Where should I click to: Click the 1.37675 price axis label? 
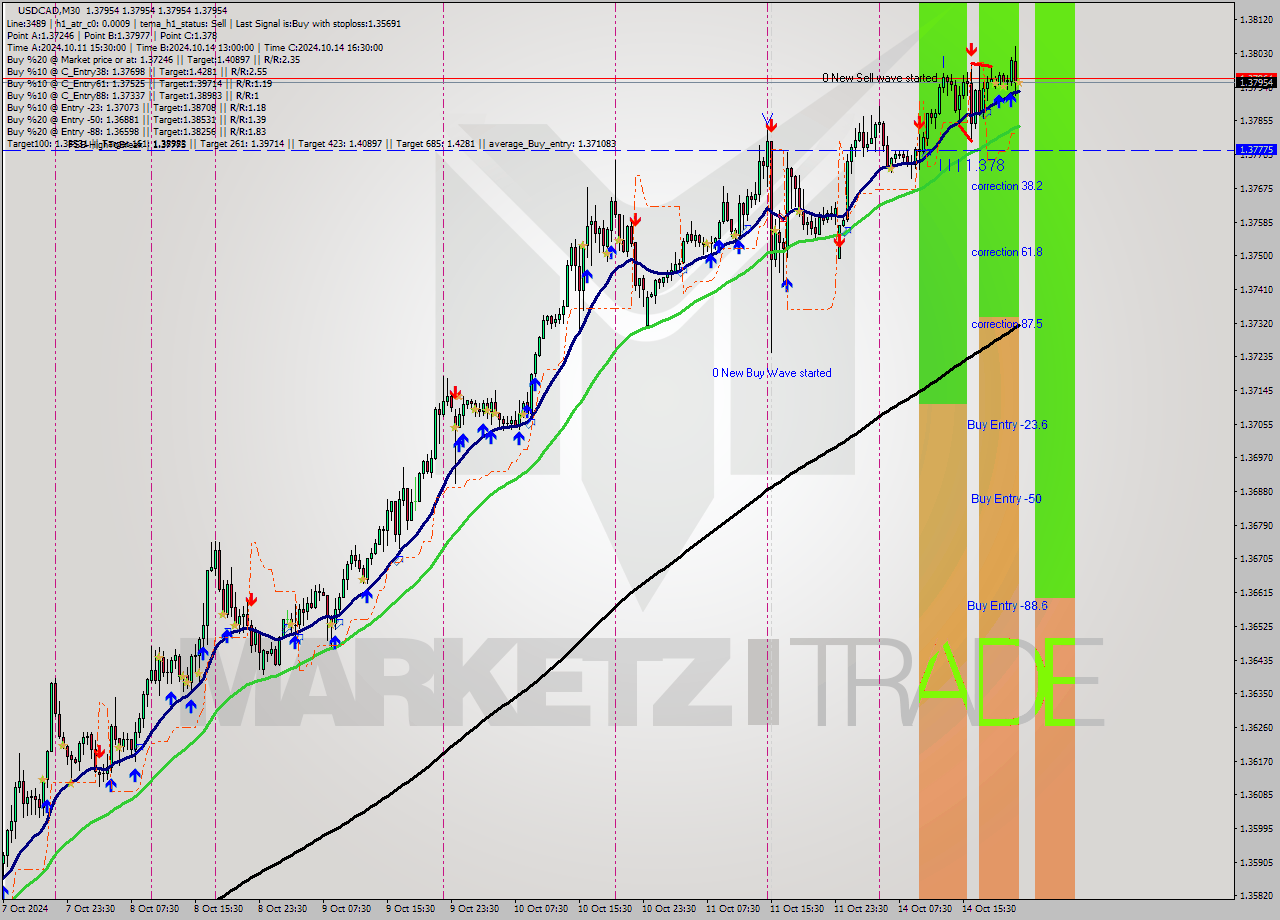[x=1256, y=188]
